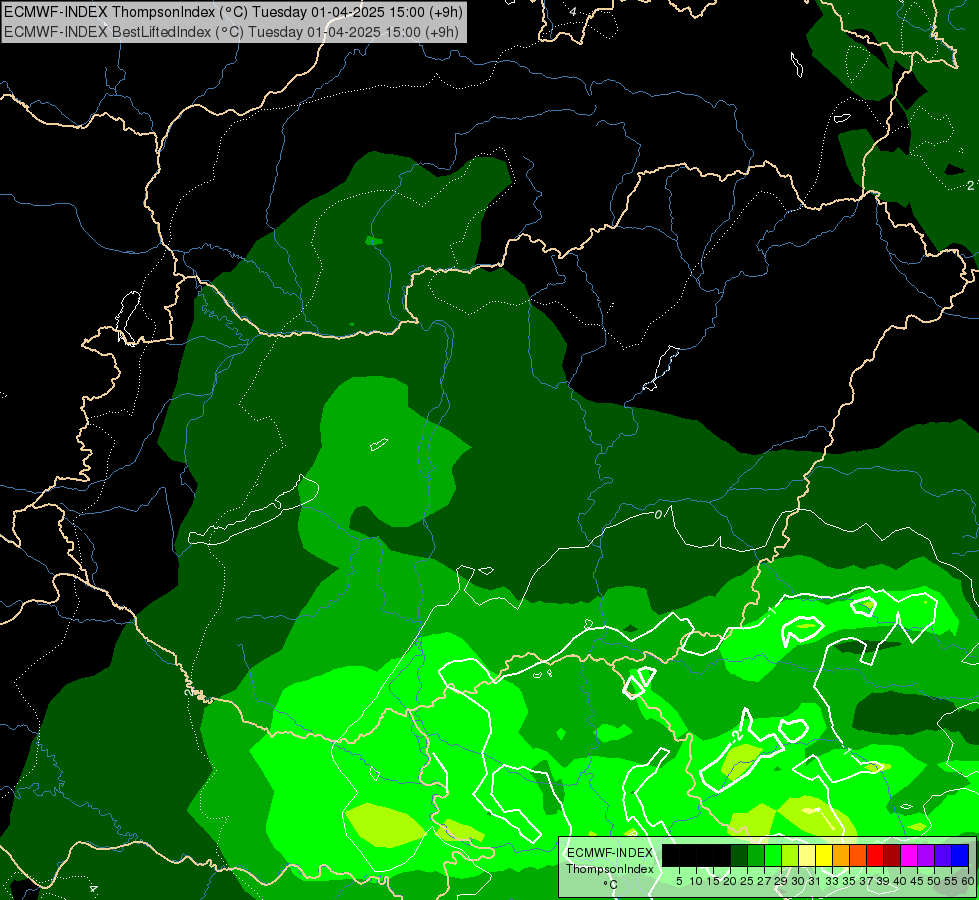The width and height of the screenshot is (979, 900).
Task: Click the ThompsonIndex label in legend
Action: [610, 869]
